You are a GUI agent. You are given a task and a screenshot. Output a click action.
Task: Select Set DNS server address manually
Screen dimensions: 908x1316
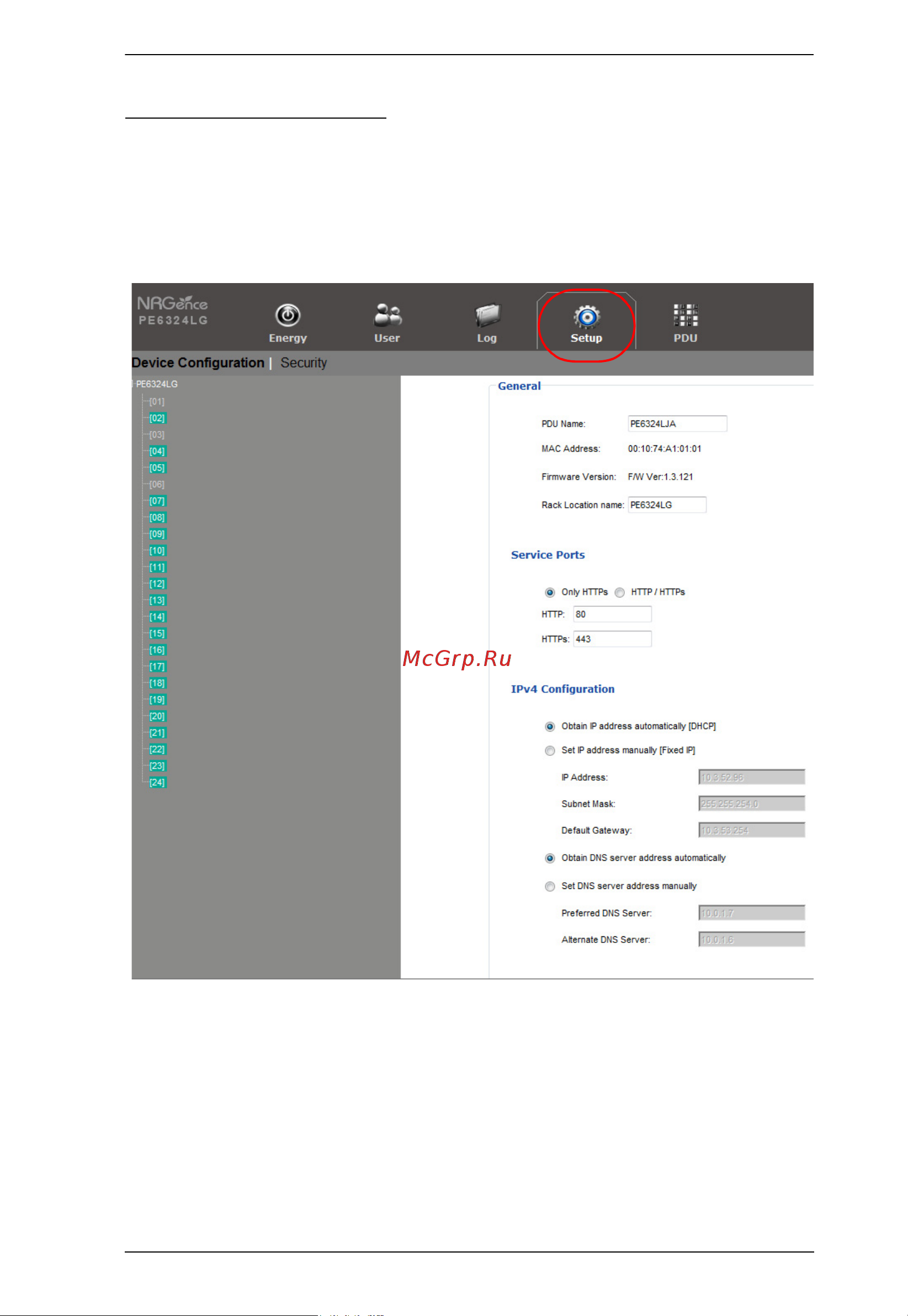550,887
